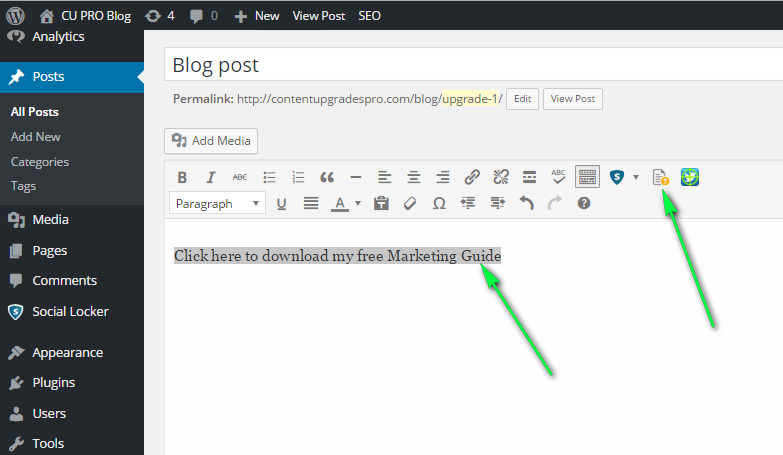Click the remove link icon

[x=501, y=177]
